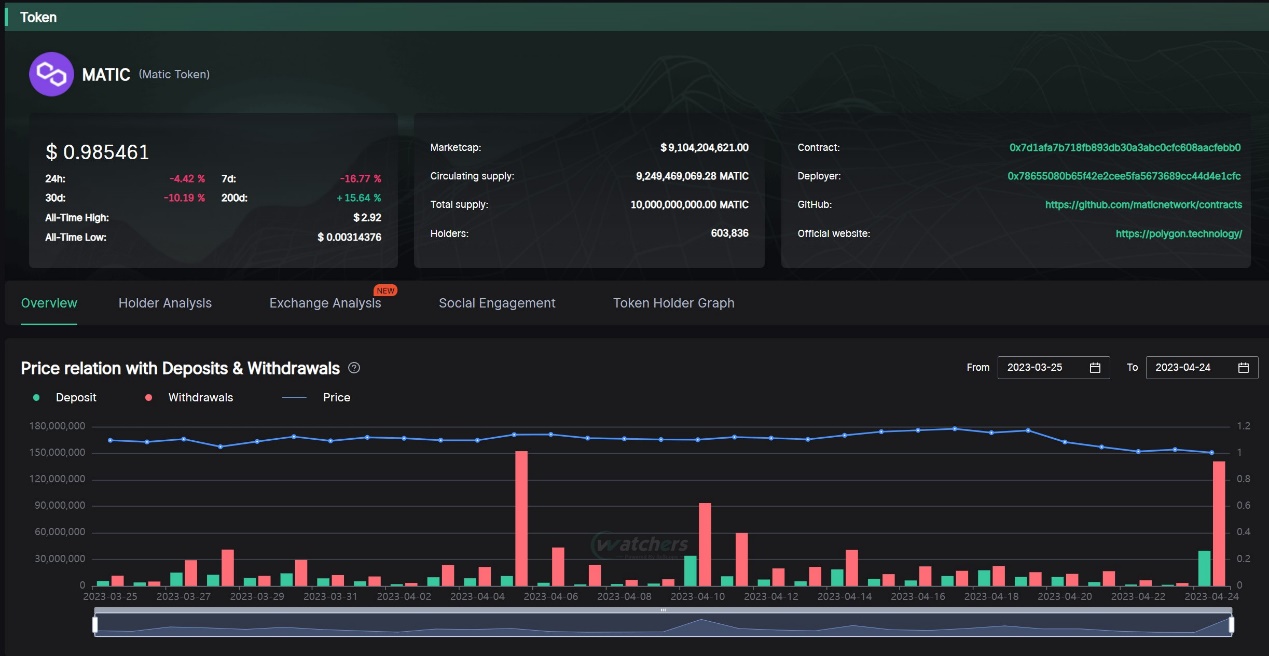This screenshot has width=1269, height=656.
Task: Open the Deployer address link
Action: pyautogui.click(x=1124, y=176)
